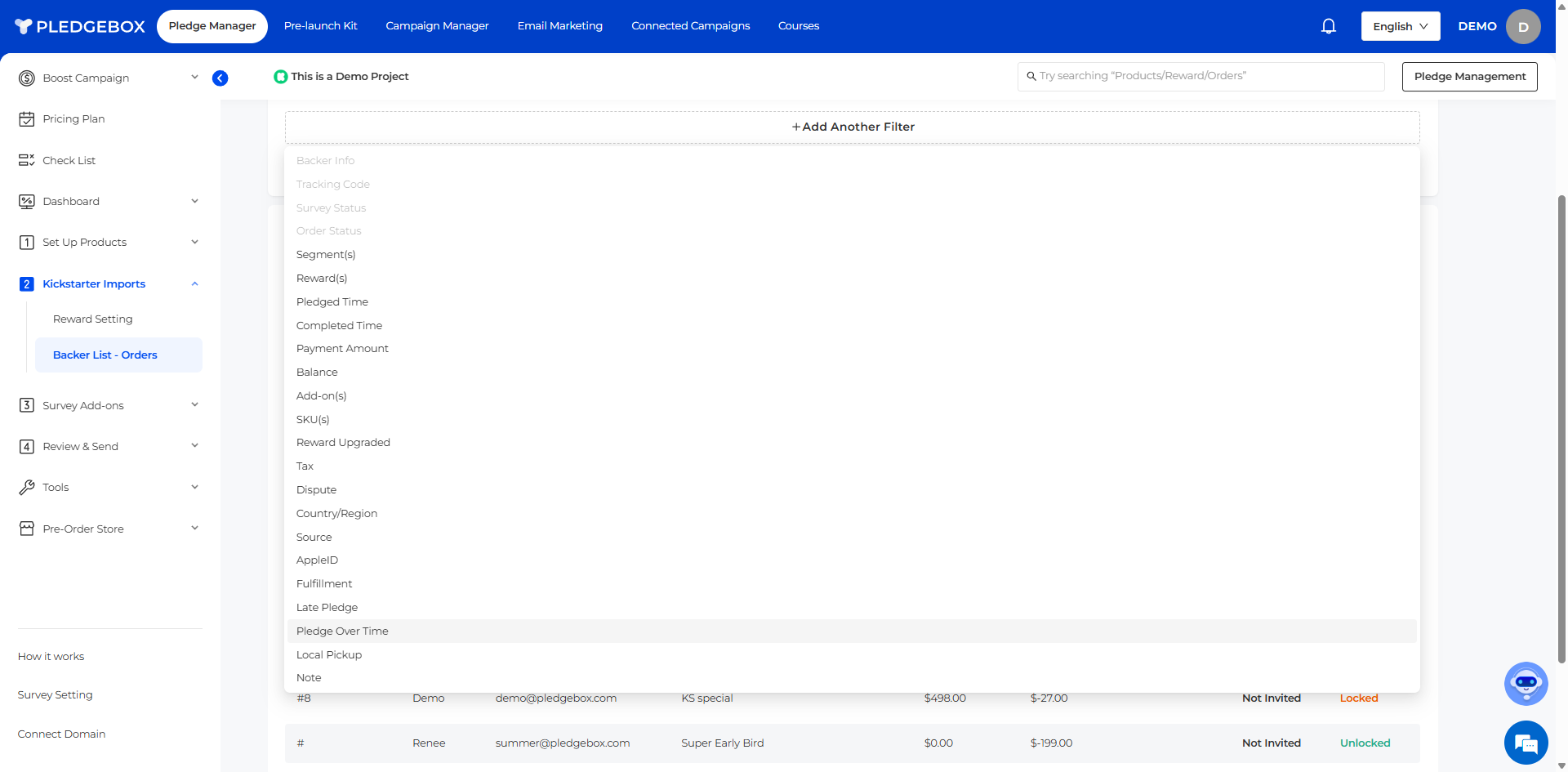
Task: Select Pledge Over Time filter option
Action: point(342,631)
